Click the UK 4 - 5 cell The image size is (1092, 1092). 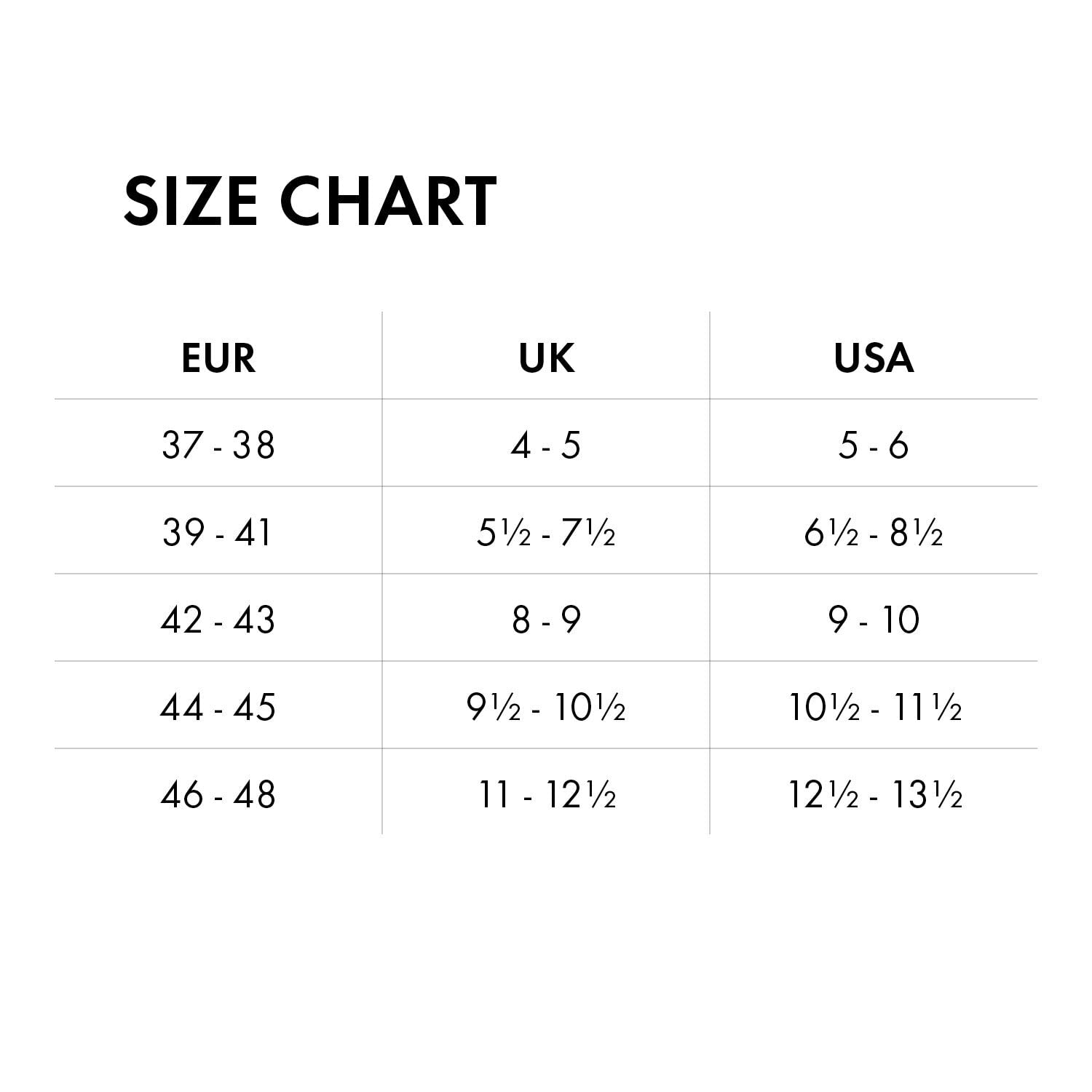tap(546, 444)
